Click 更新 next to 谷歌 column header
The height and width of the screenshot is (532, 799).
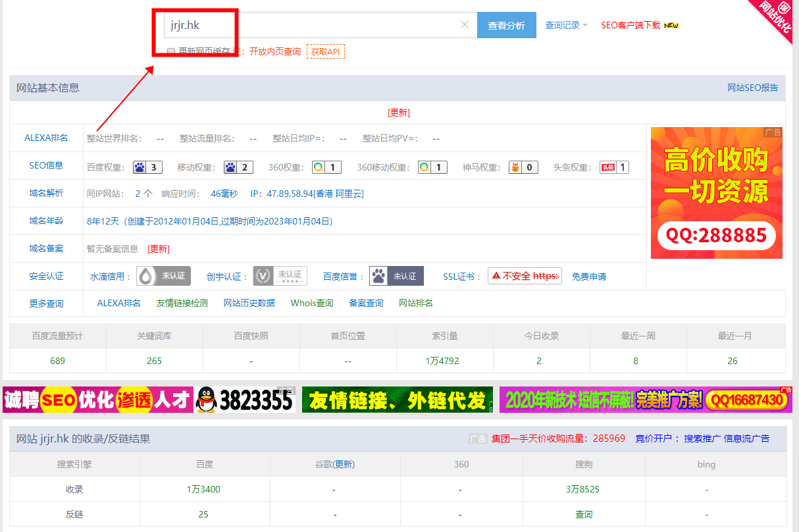(x=343, y=464)
